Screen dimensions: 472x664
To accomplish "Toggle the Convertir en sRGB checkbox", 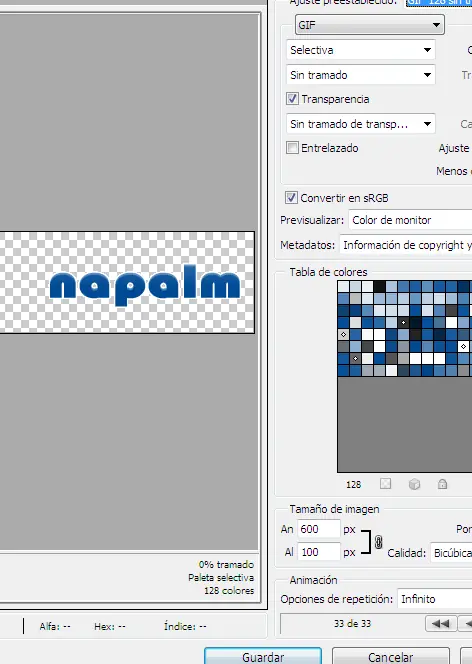I will tap(291, 198).
